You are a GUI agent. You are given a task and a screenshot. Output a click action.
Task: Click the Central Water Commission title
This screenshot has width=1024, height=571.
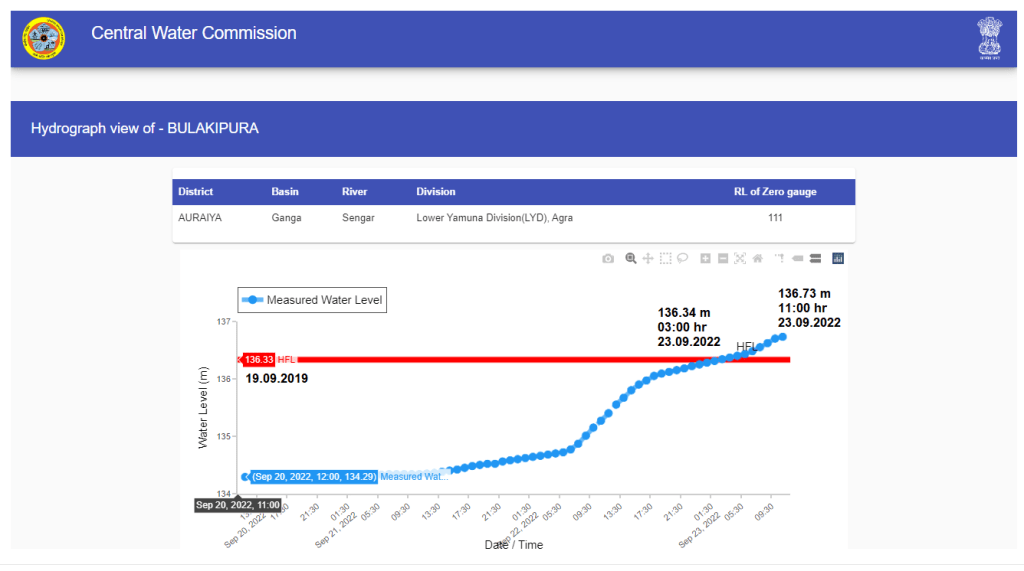(194, 33)
